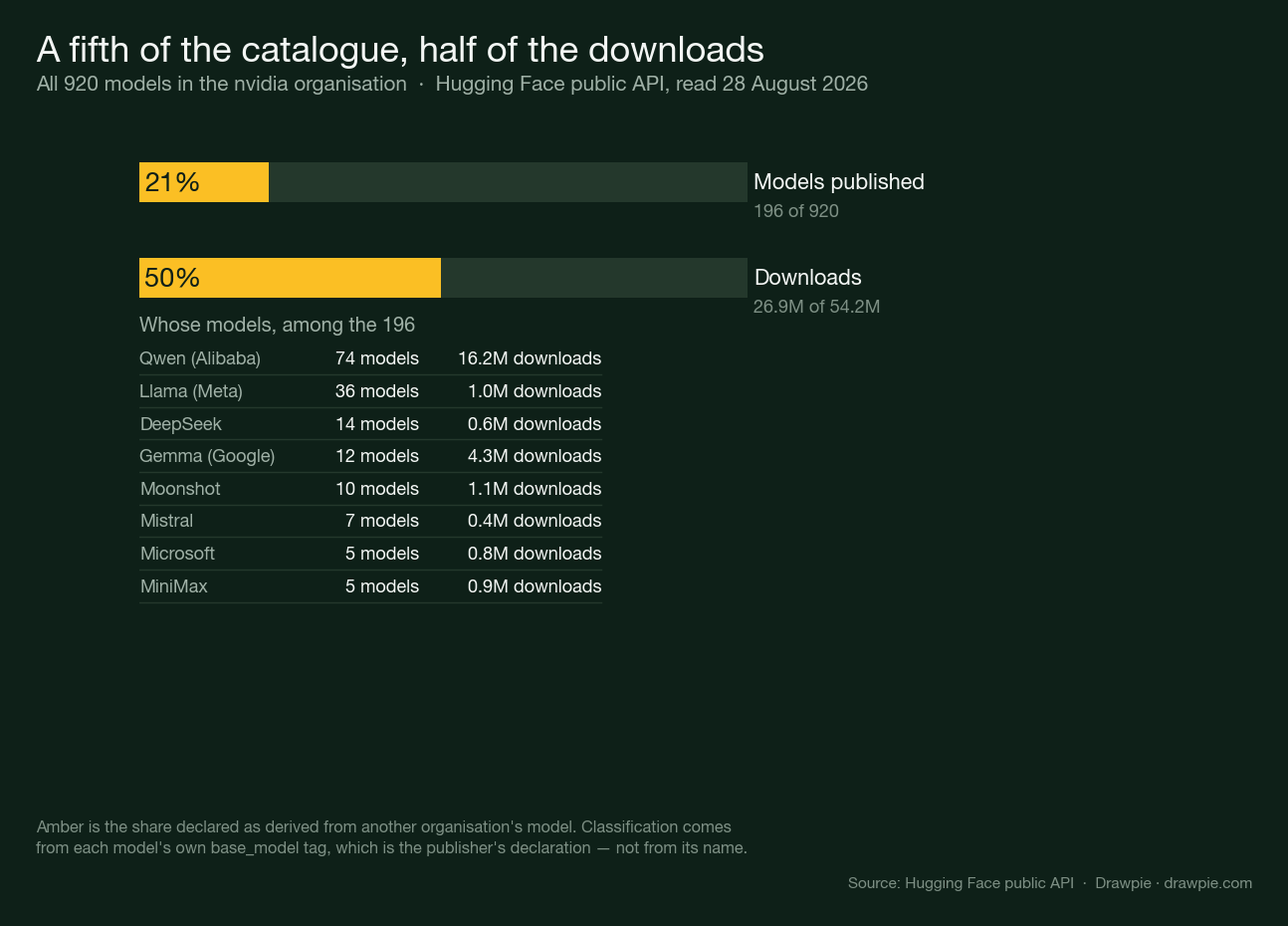Click '14 models' in DeepSeek row
This screenshot has width=1288, height=926.
(377, 424)
